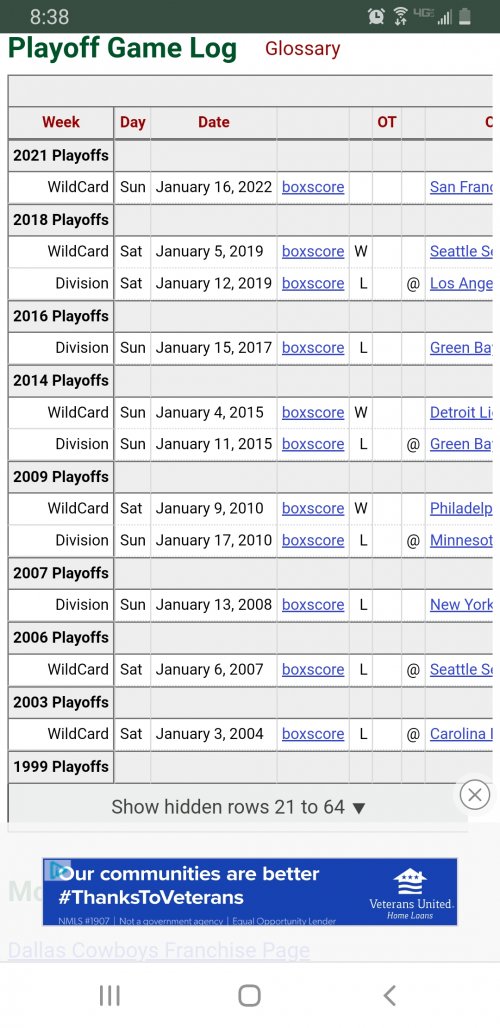This screenshot has height=1028, width=500.
Task: Sort by the OT column header
Action: 387,122
